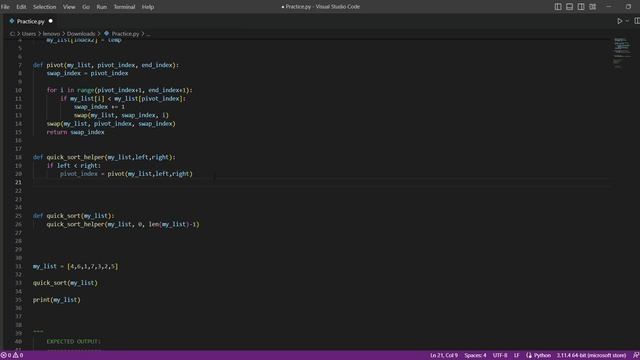Open the errors and warnings count indicator
640x360 pixels.
pyautogui.click(x=12, y=356)
